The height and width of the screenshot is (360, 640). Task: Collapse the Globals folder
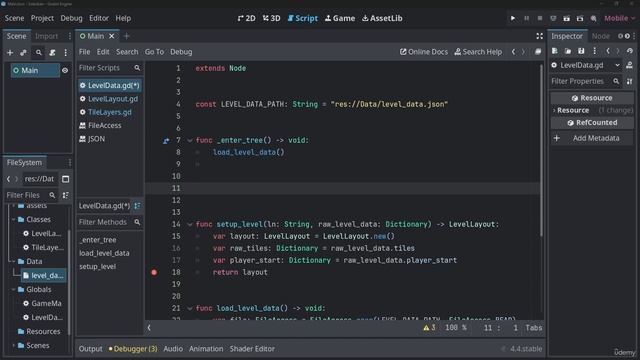(13, 289)
